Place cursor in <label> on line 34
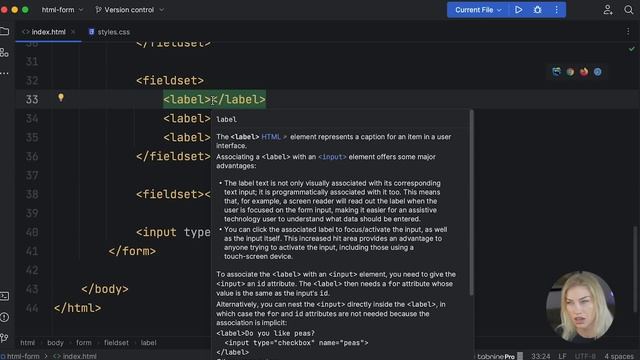640x360 pixels. point(187,118)
